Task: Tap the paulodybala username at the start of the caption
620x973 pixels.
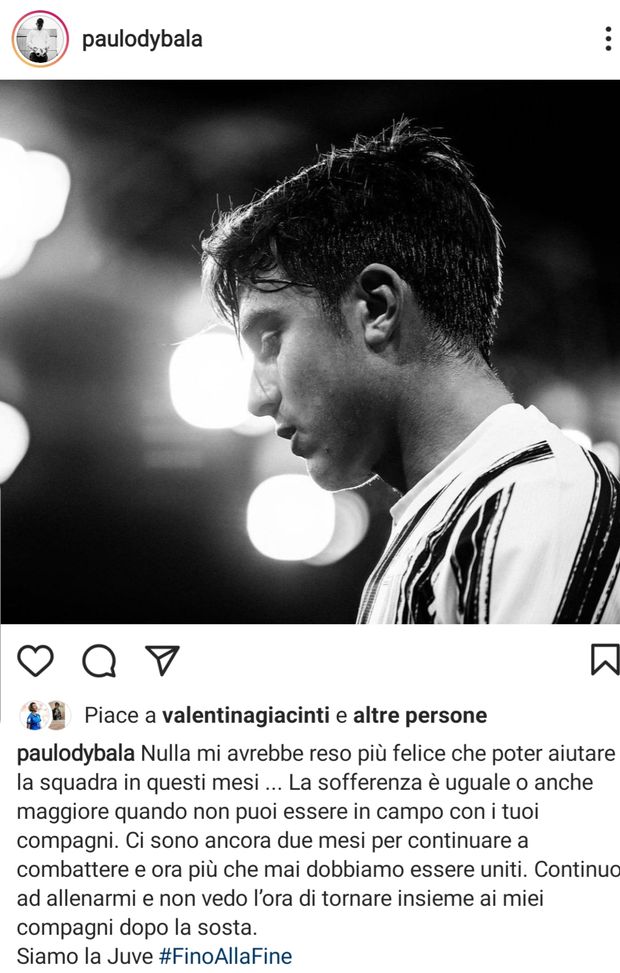Action: tap(76, 753)
